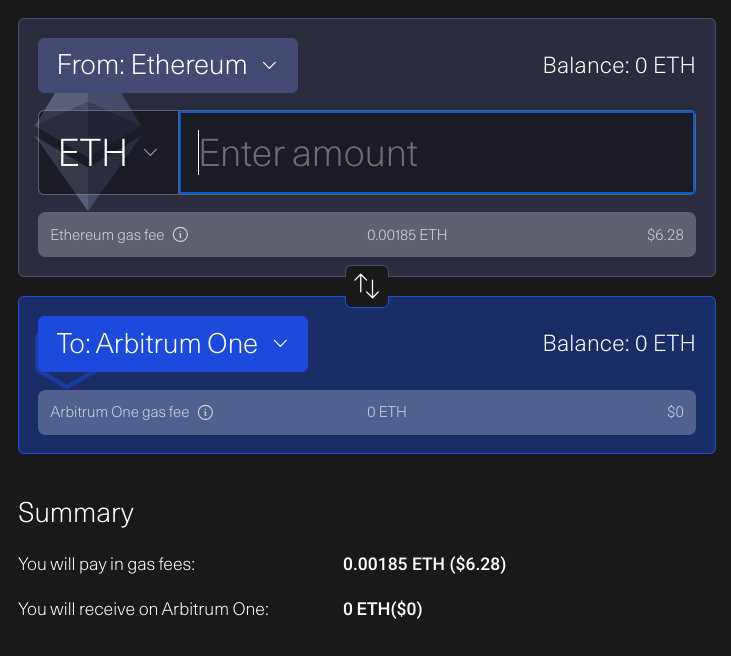Open the From: Ethereum network dropdown
The height and width of the screenshot is (656, 731).
[x=167, y=66]
